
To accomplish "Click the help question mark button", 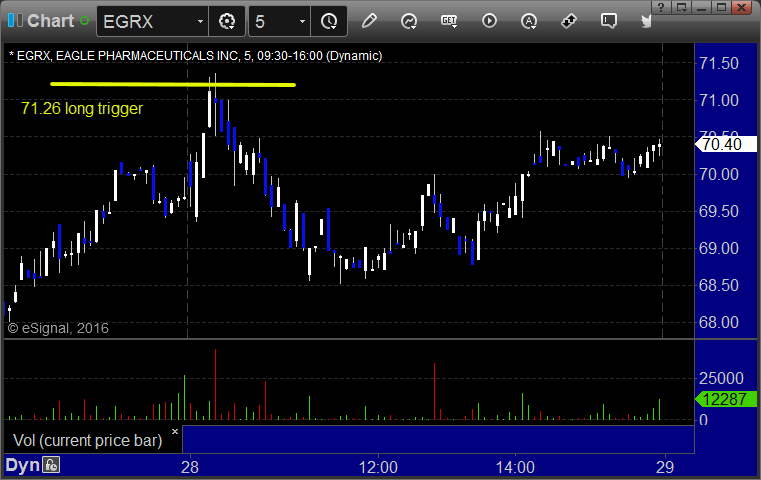I will coord(661,7).
